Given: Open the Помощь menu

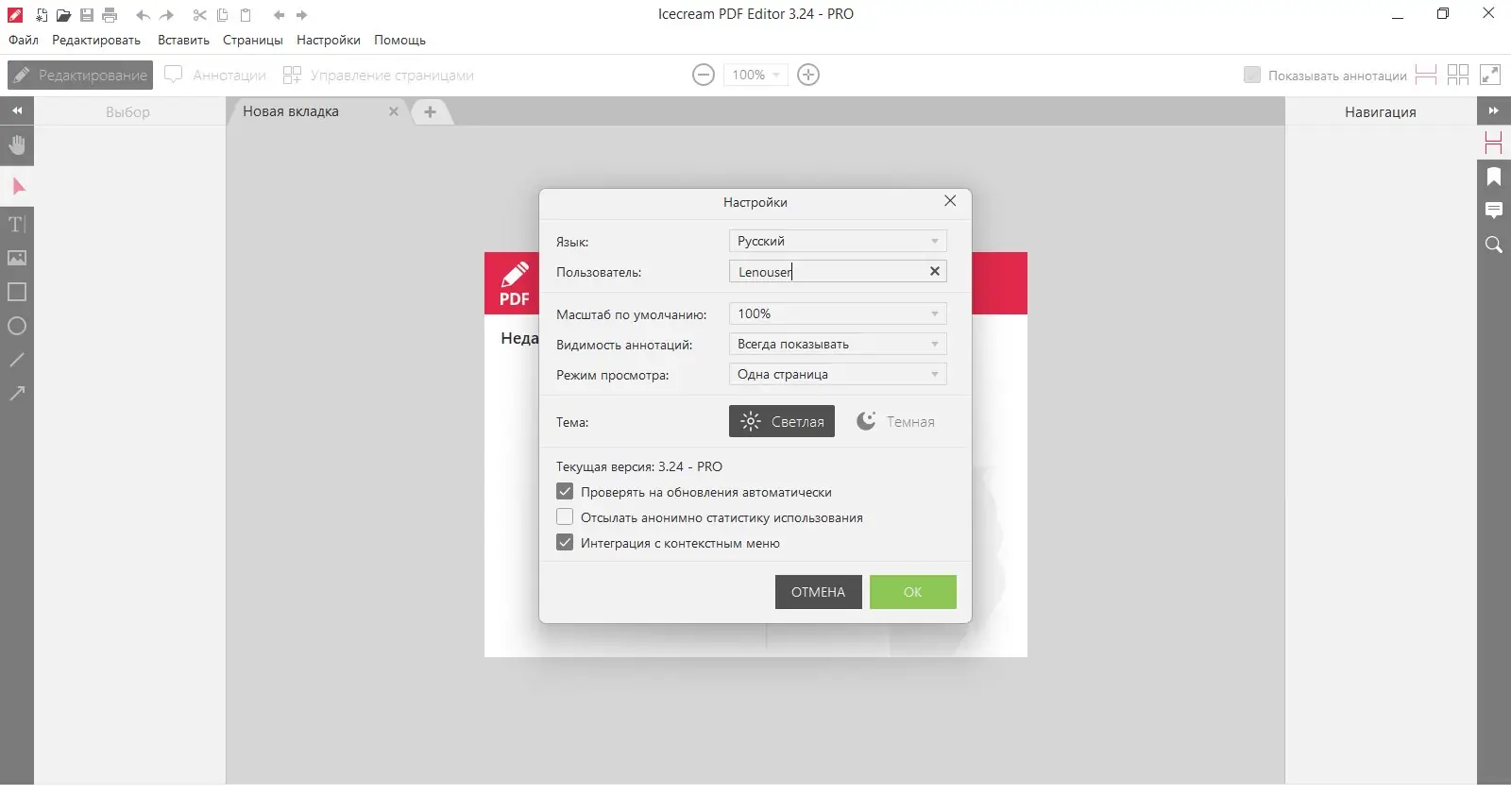Looking at the screenshot, I should click(399, 40).
